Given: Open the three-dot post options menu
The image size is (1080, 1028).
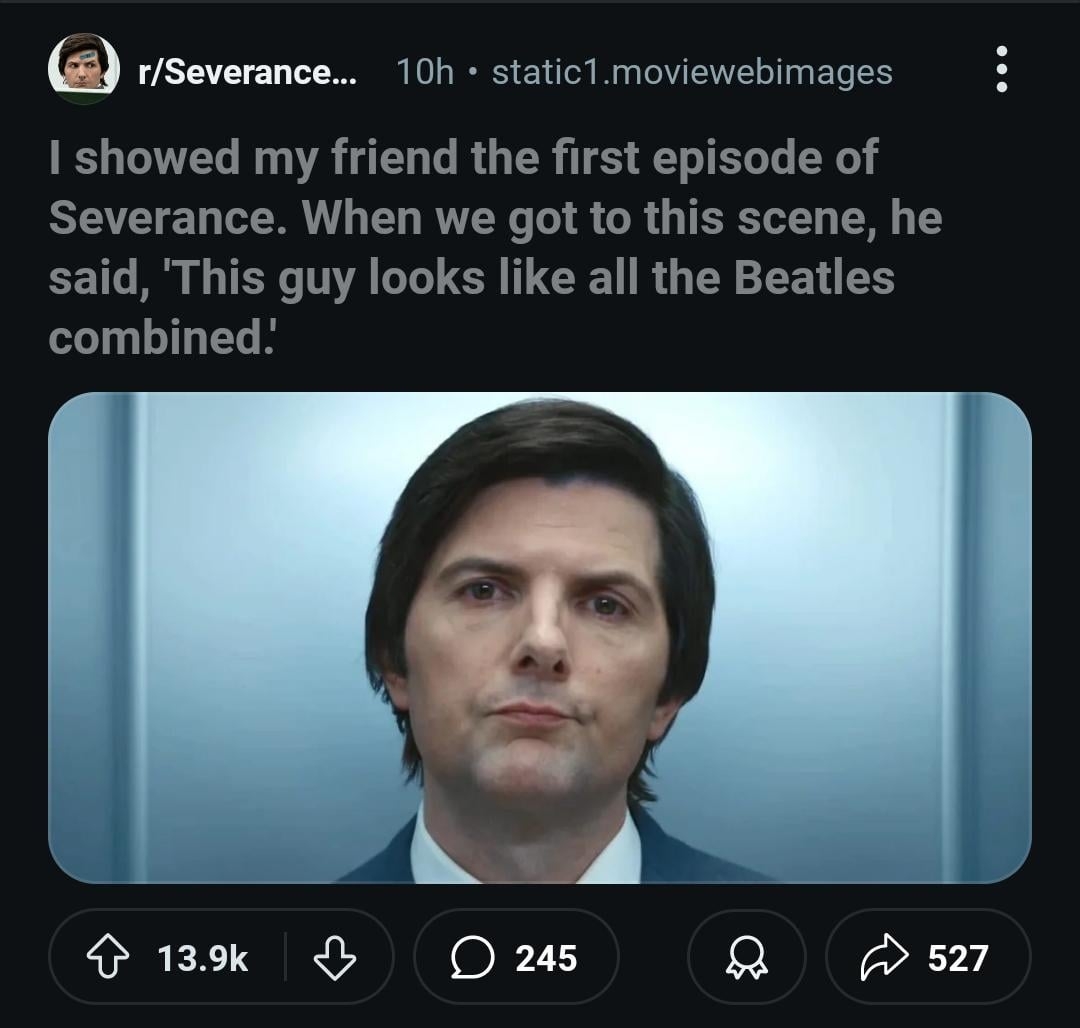Looking at the screenshot, I should point(1001,71).
